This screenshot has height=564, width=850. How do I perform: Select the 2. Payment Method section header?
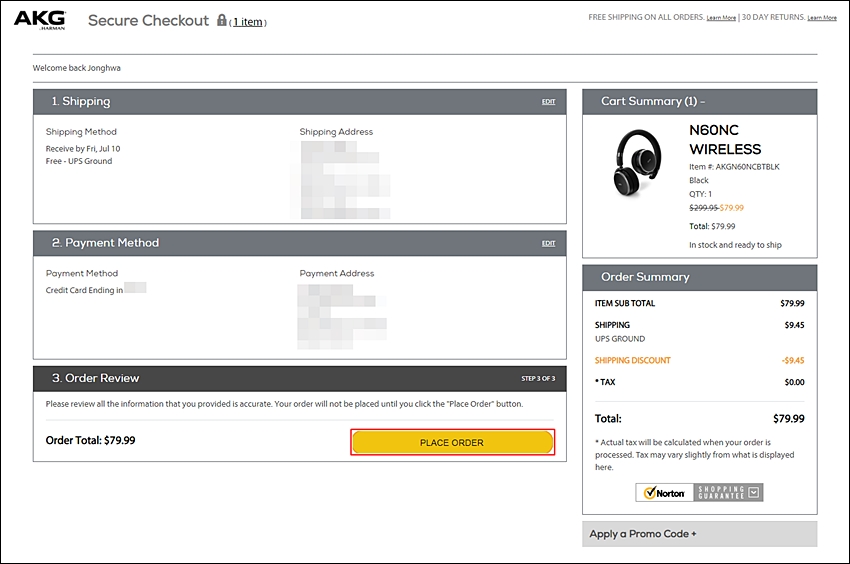[x=300, y=243]
